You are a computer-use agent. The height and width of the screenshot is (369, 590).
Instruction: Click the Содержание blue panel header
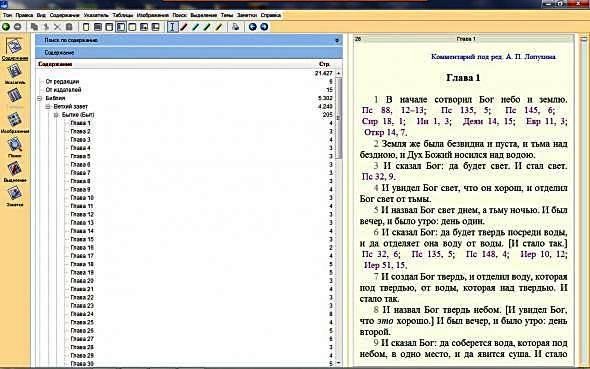click(189, 53)
